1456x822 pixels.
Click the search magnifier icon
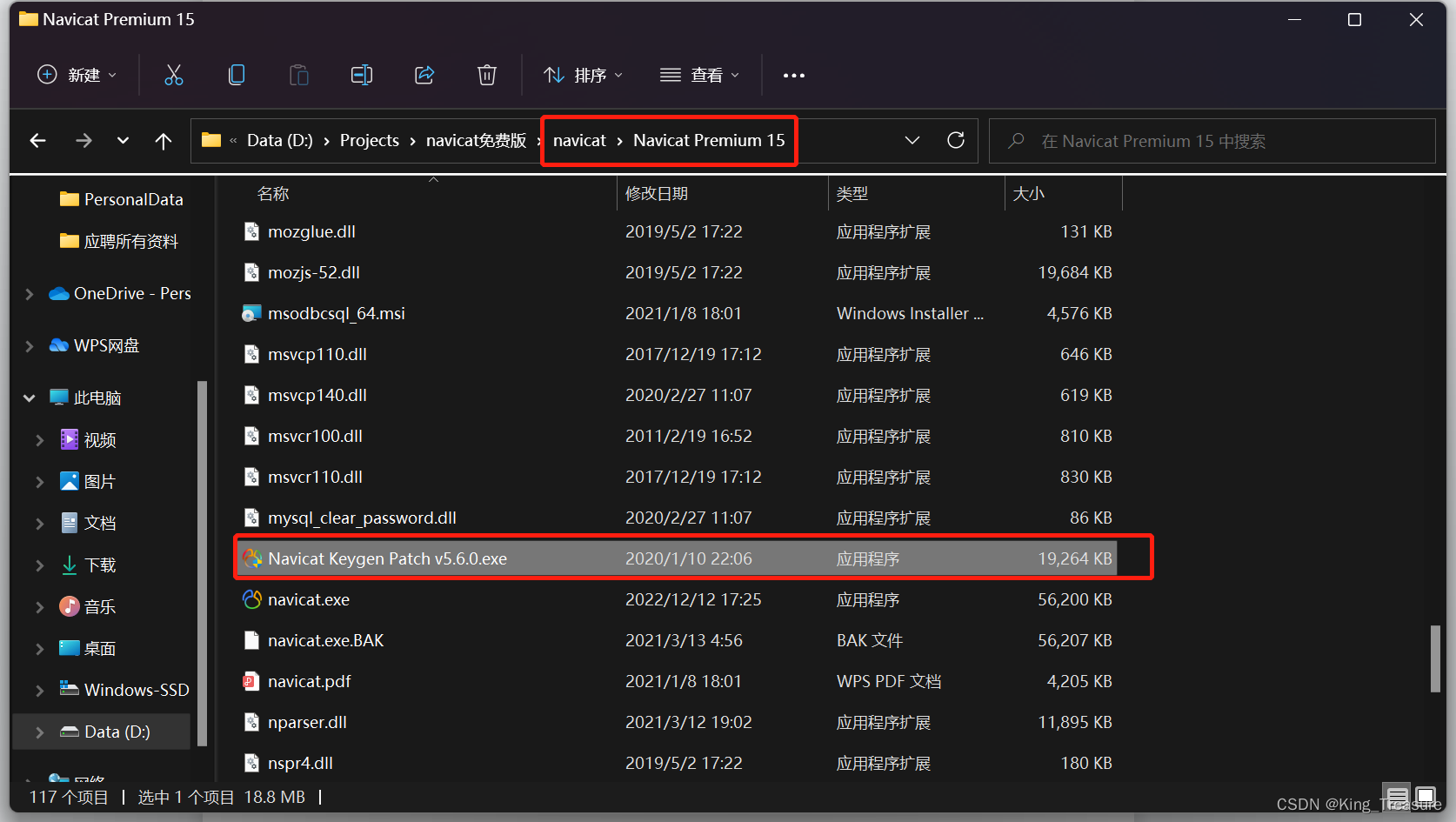[x=1016, y=141]
